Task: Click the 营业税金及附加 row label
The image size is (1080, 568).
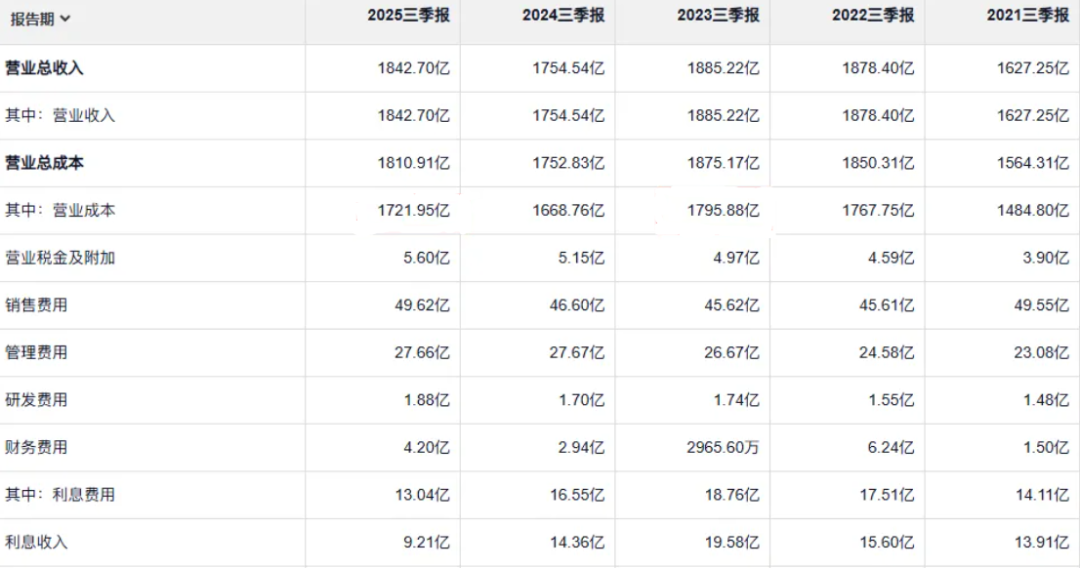Action: coord(60,258)
